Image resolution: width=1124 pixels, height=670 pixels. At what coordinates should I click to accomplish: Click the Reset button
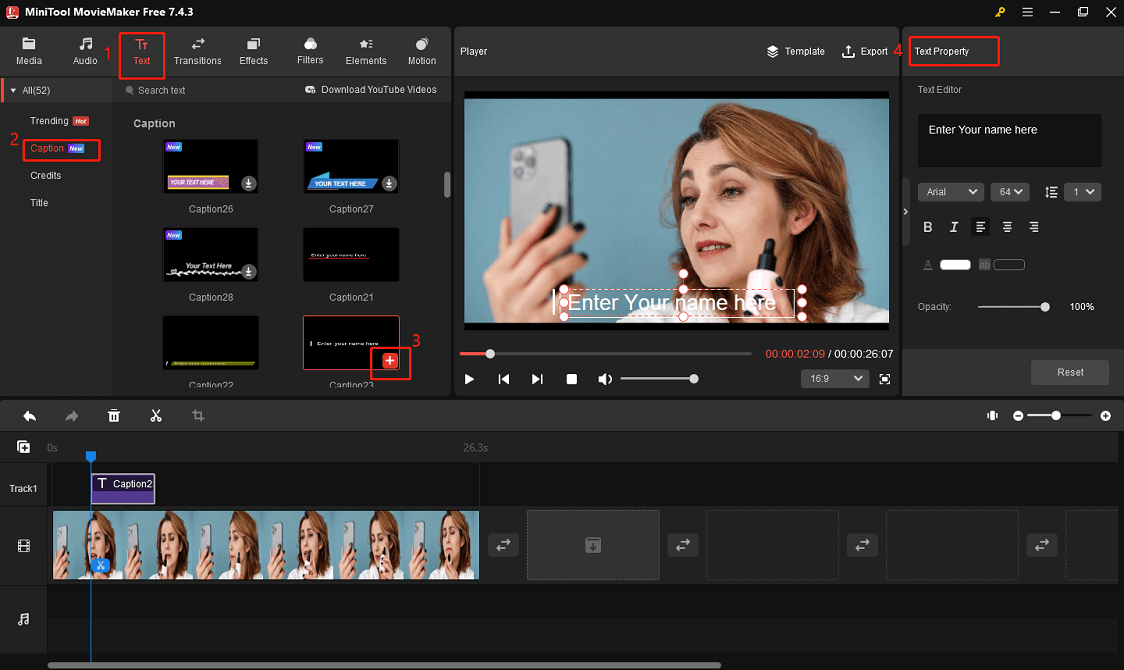tap(1070, 372)
